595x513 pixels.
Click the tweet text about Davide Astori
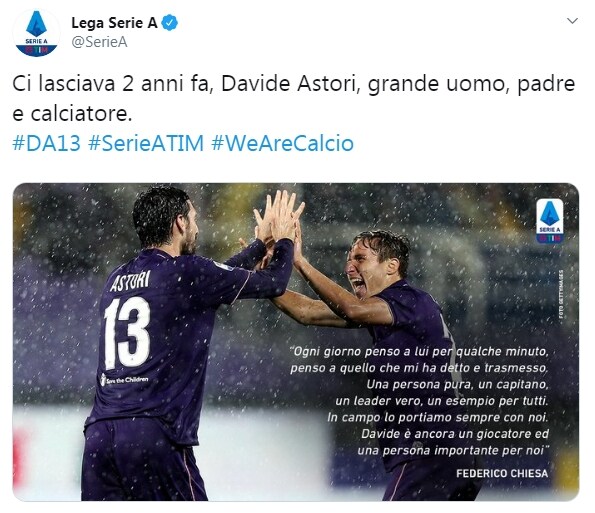(x=294, y=98)
